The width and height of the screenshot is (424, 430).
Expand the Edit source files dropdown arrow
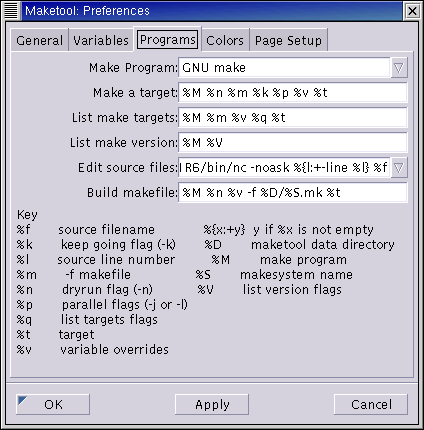(399, 168)
